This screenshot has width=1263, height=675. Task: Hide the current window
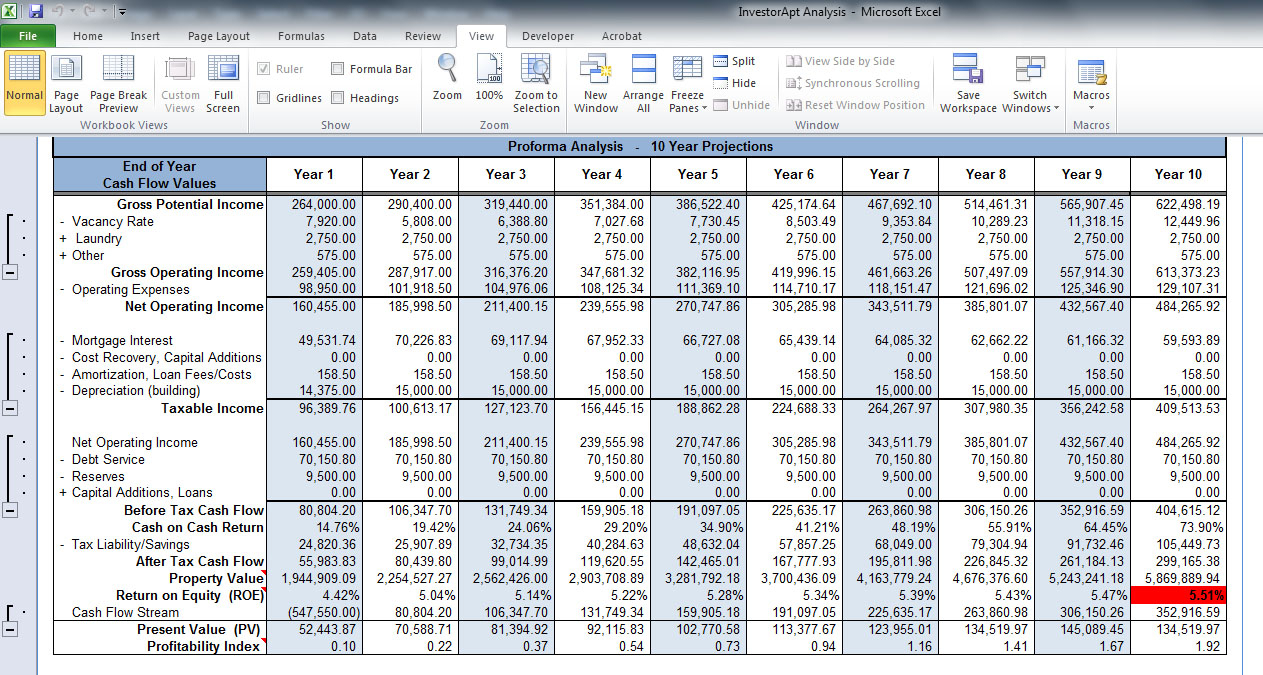[734, 83]
